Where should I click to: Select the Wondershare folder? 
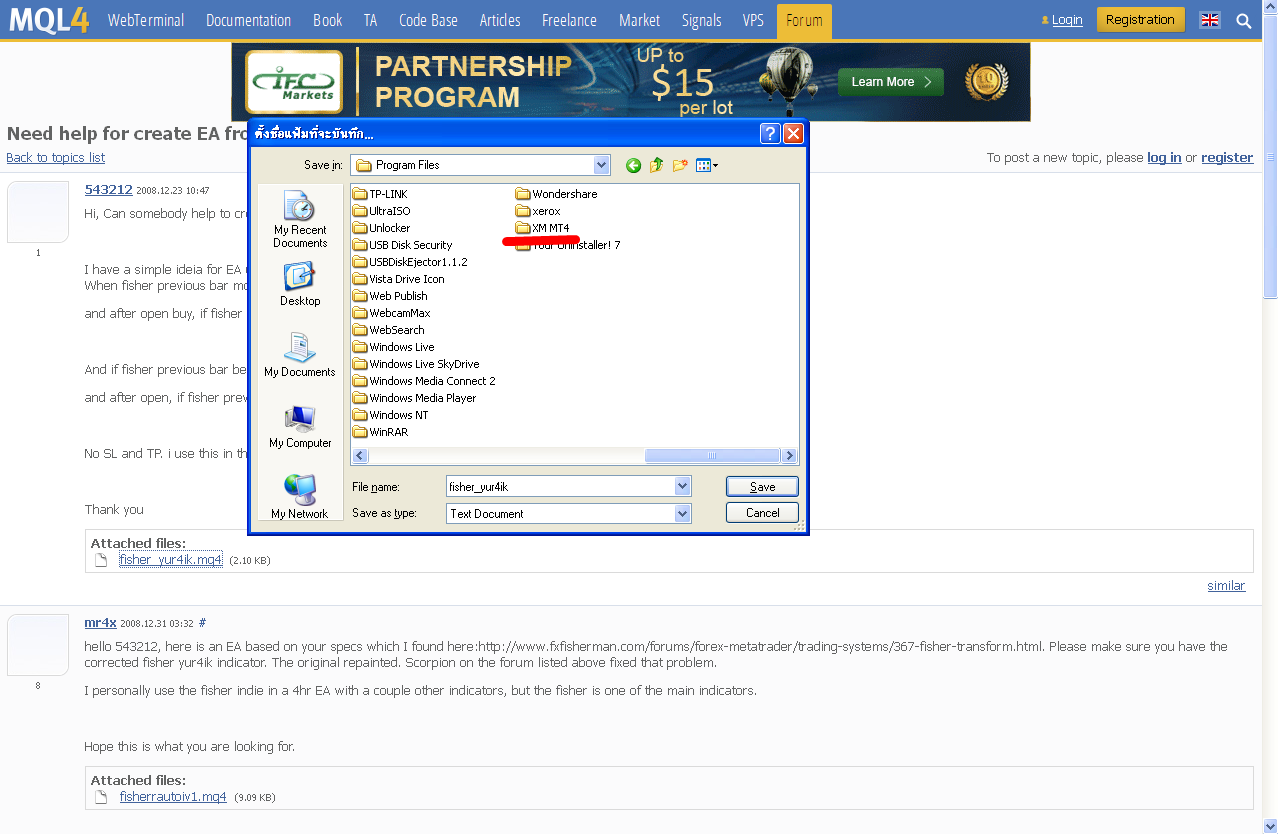pos(557,194)
